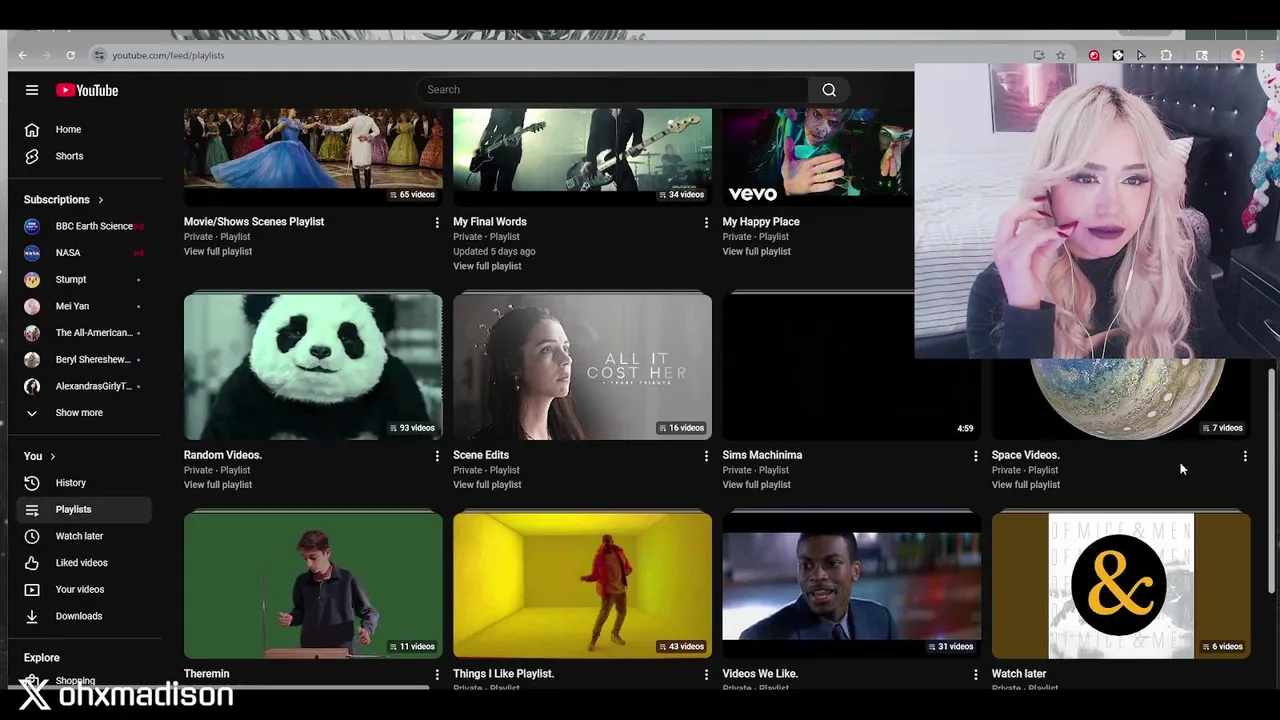
Task: Click the Your videos play icon
Action: point(32,589)
